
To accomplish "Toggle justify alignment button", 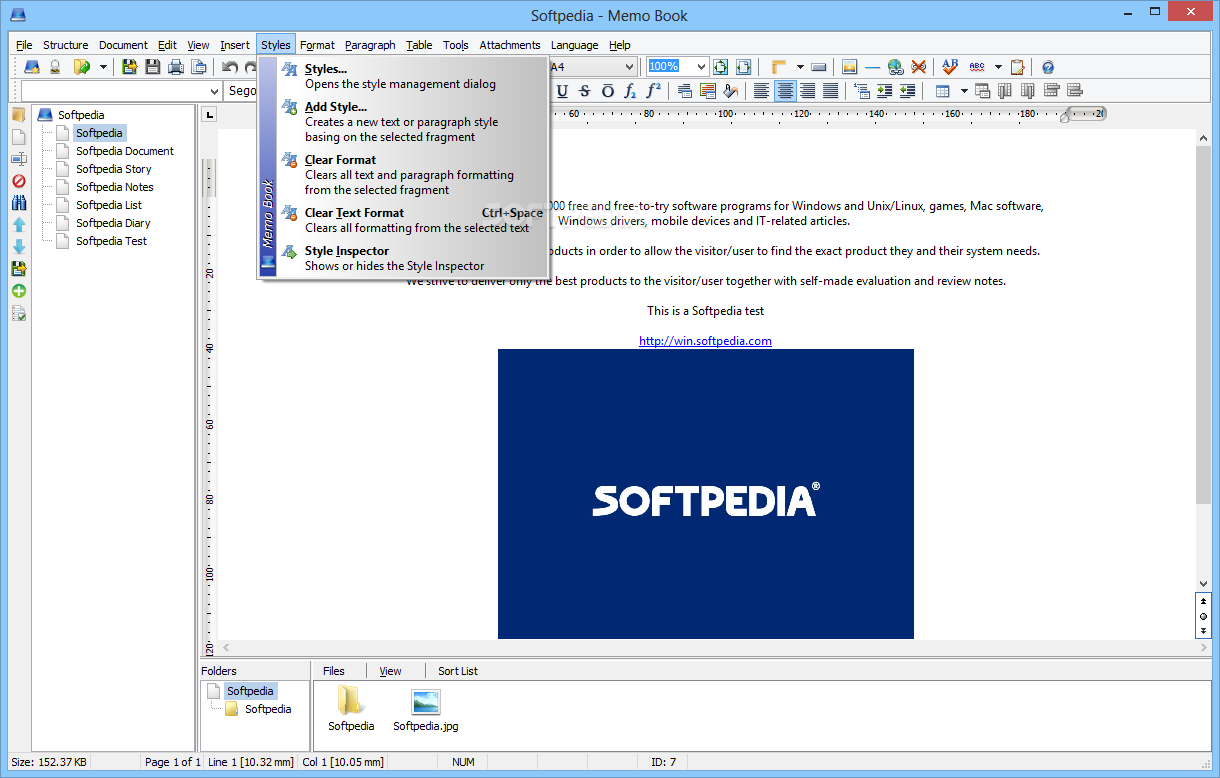I will click(x=830, y=91).
